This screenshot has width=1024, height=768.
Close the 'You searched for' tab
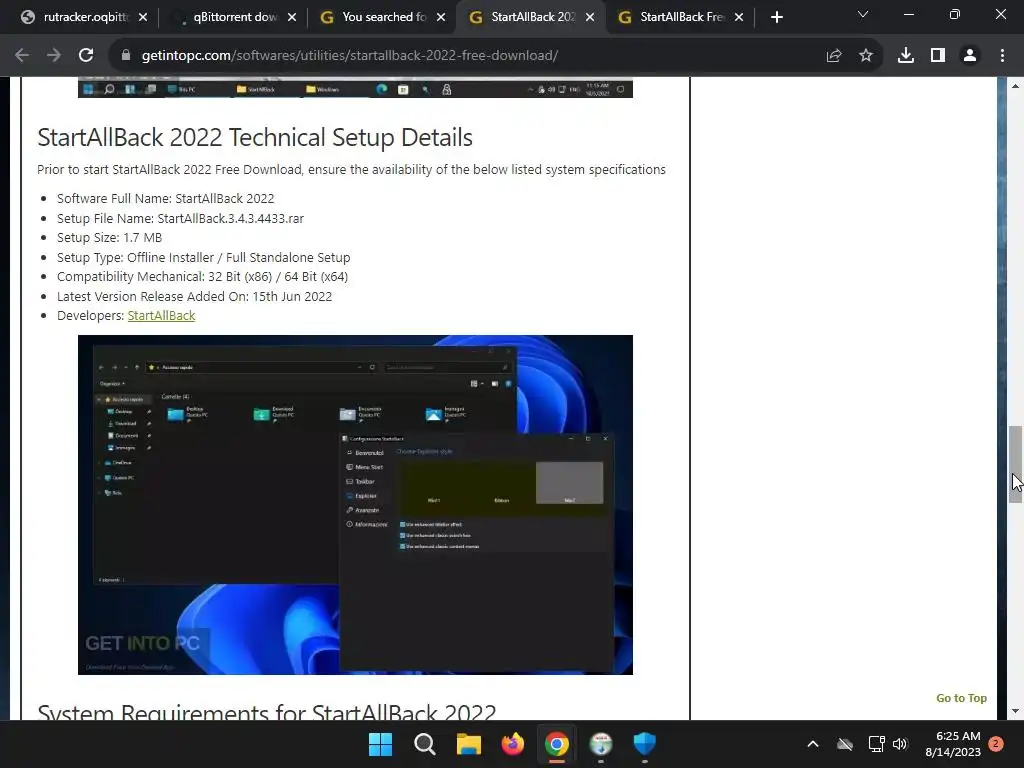coord(441,17)
